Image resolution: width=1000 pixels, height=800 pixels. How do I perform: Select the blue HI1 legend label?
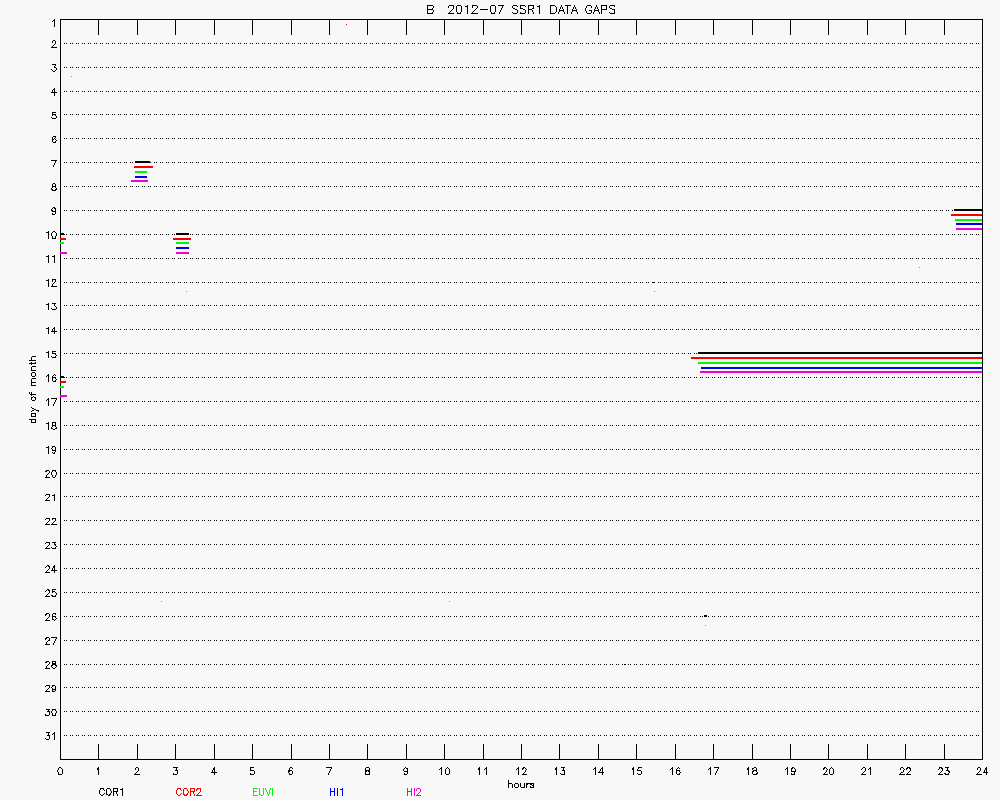click(337, 792)
